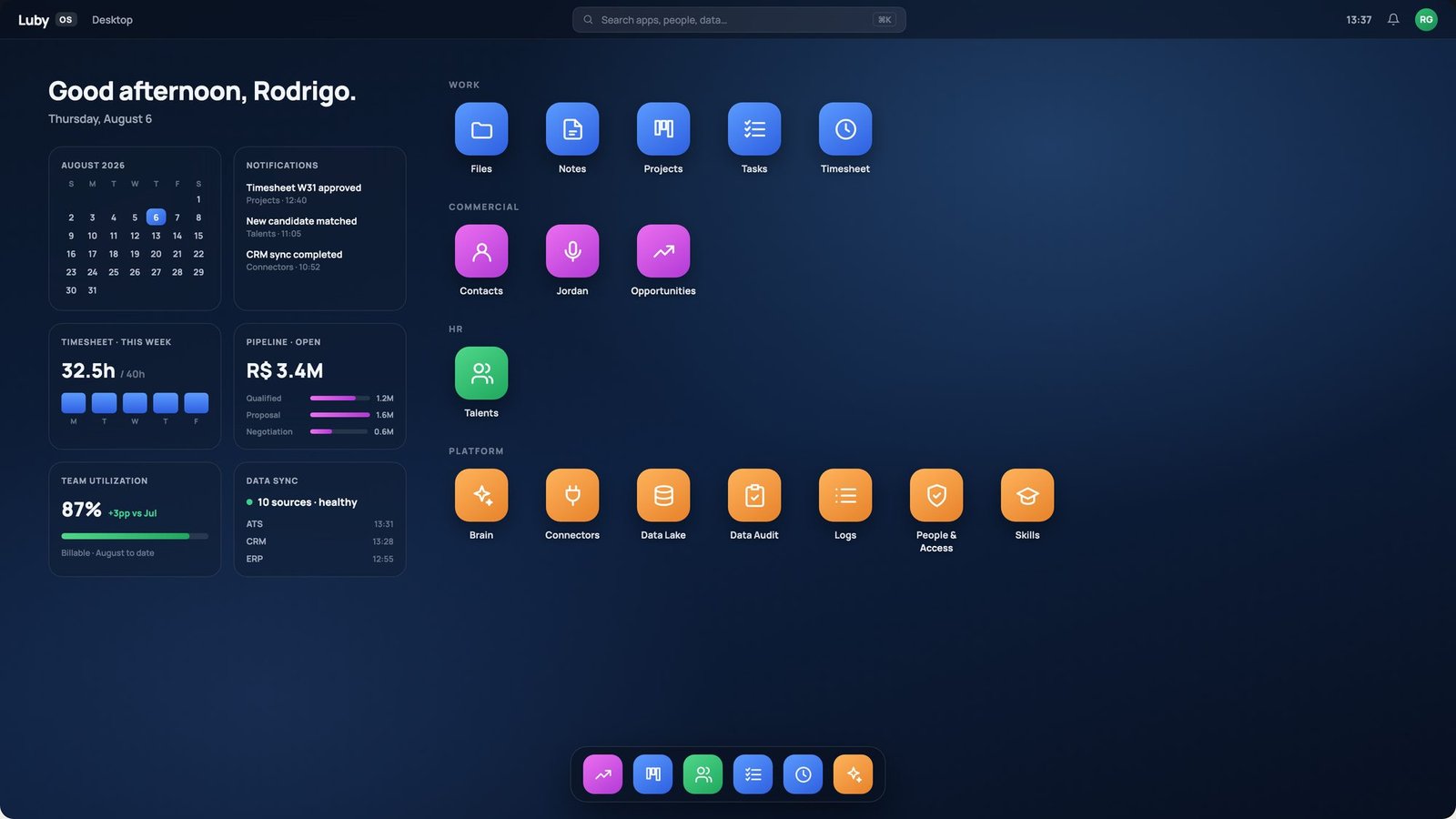Open the Contacts app
Viewport: 1456px width, 819px height.
481,251
